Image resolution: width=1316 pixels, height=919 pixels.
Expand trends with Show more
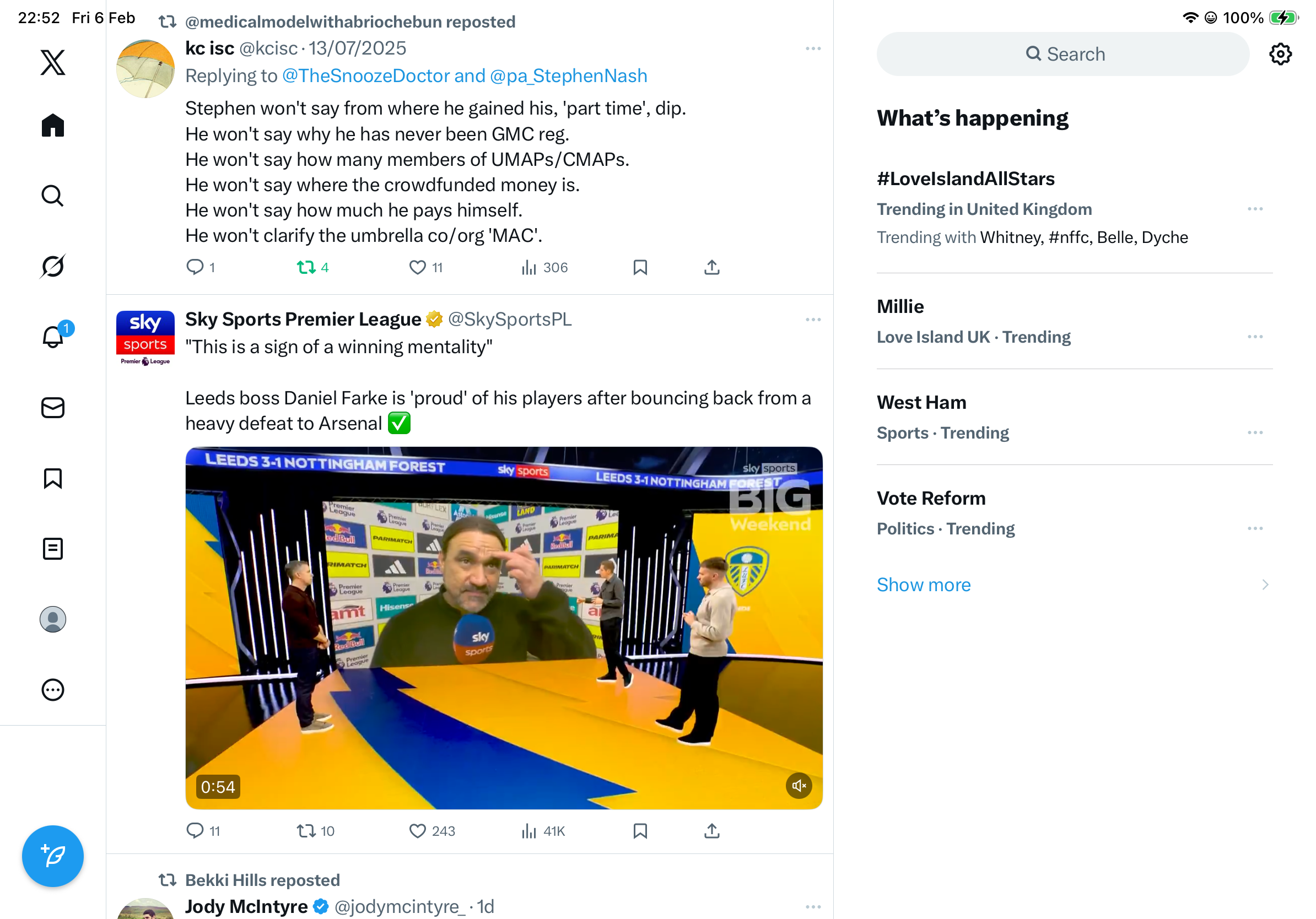(x=924, y=585)
